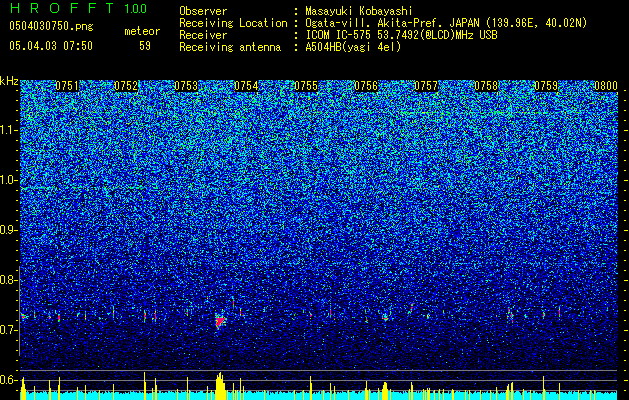
Task: Click the Observer field label
Action: 203,11
